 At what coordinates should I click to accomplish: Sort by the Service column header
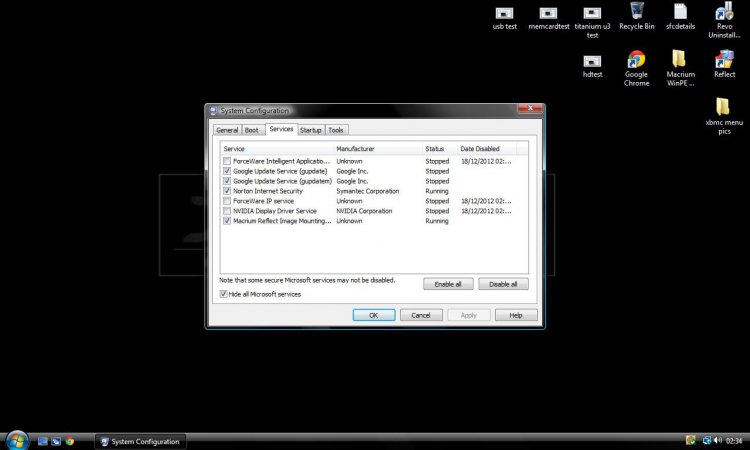[x=277, y=149]
